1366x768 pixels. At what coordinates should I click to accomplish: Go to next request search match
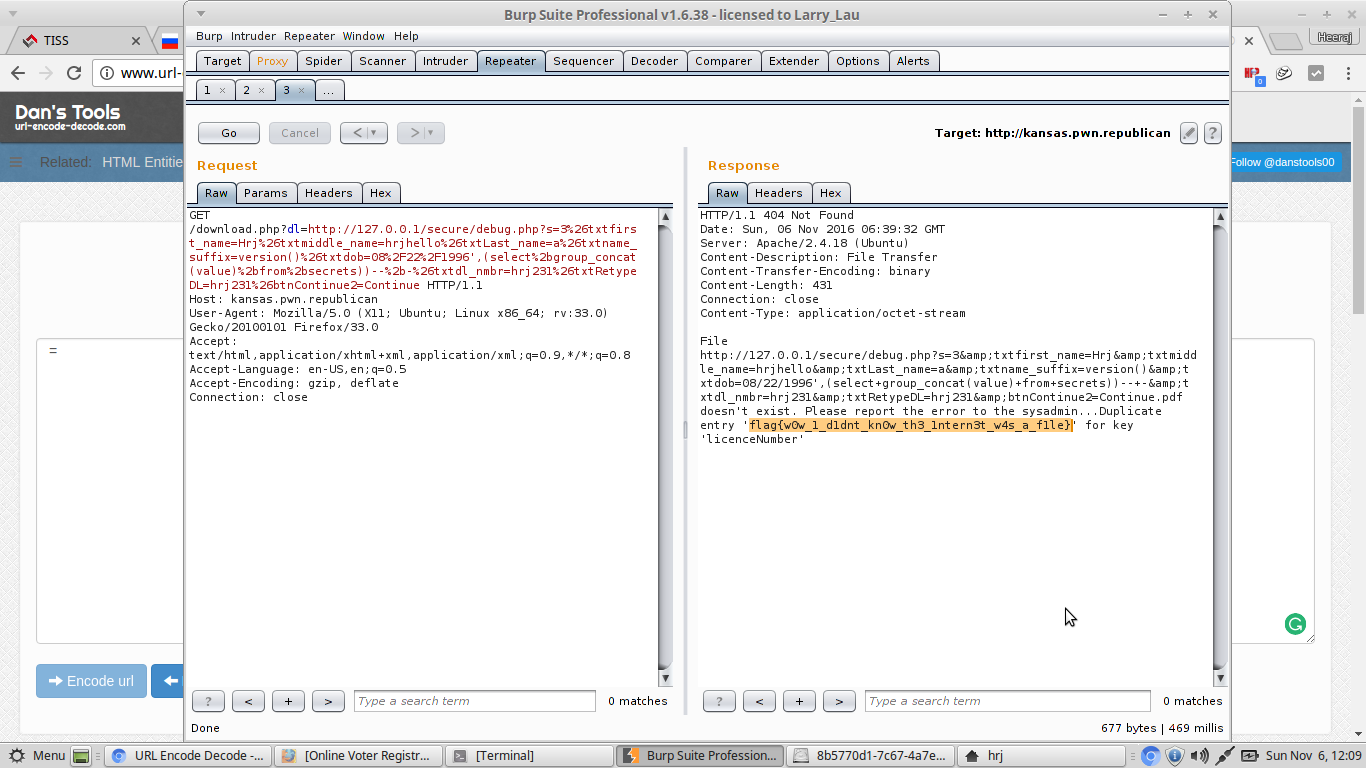point(328,701)
